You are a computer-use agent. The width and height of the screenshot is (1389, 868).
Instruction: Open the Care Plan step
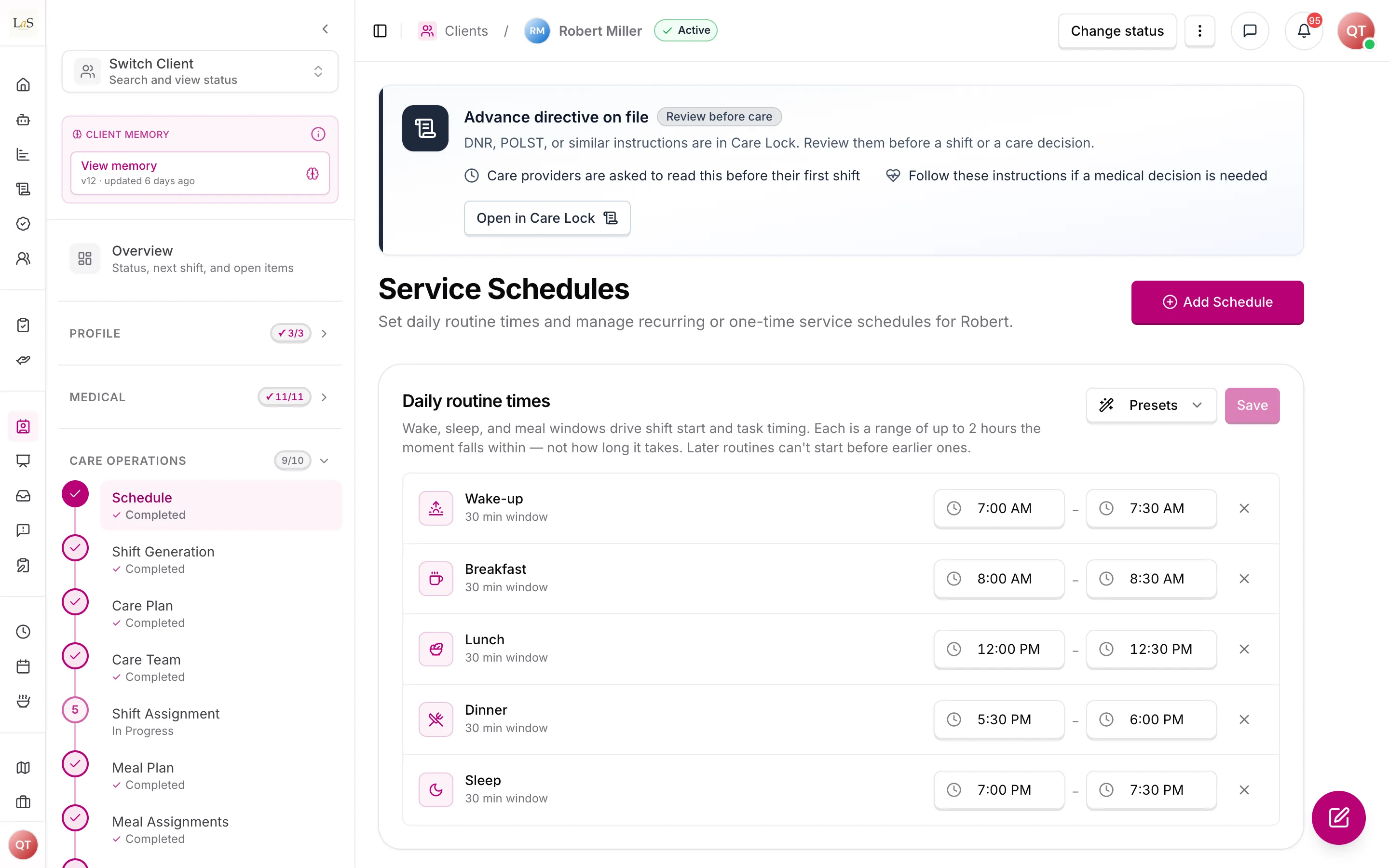coord(221,613)
